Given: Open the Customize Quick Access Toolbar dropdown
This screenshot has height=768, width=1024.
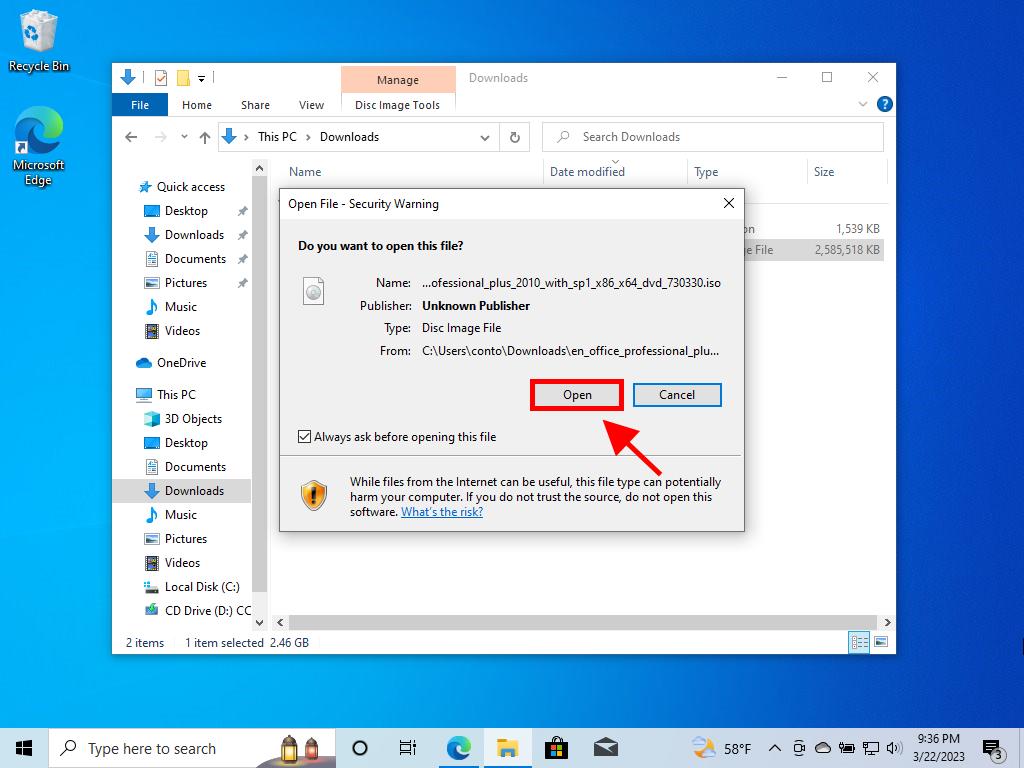Looking at the screenshot, I should click(202, 79).
